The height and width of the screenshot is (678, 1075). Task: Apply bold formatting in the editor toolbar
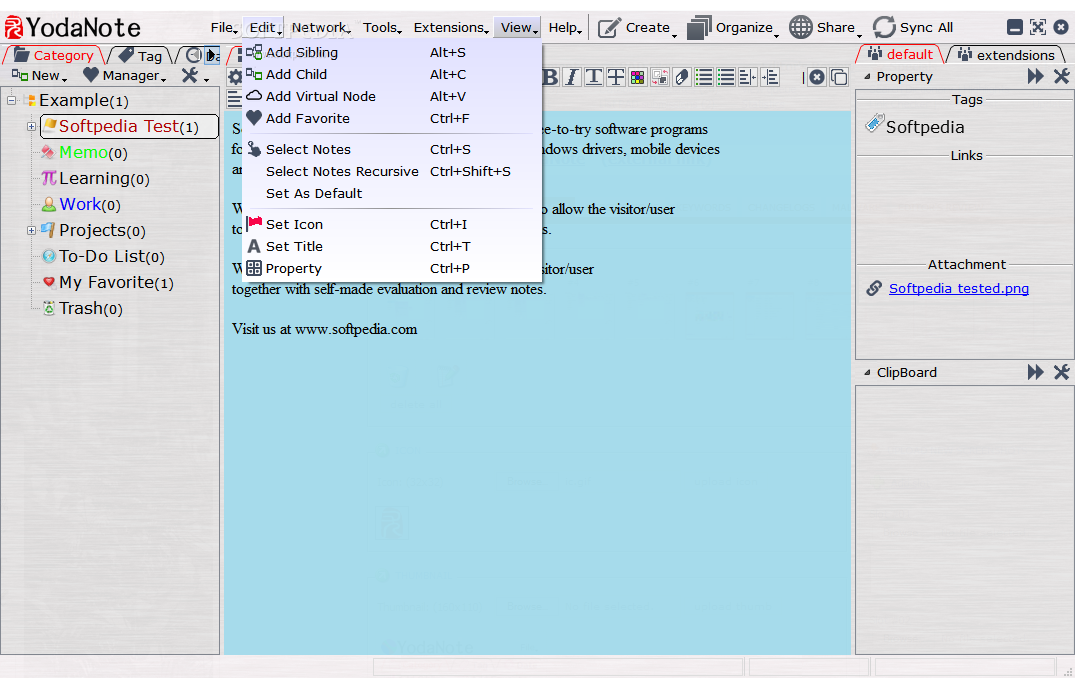coord(550,77)
